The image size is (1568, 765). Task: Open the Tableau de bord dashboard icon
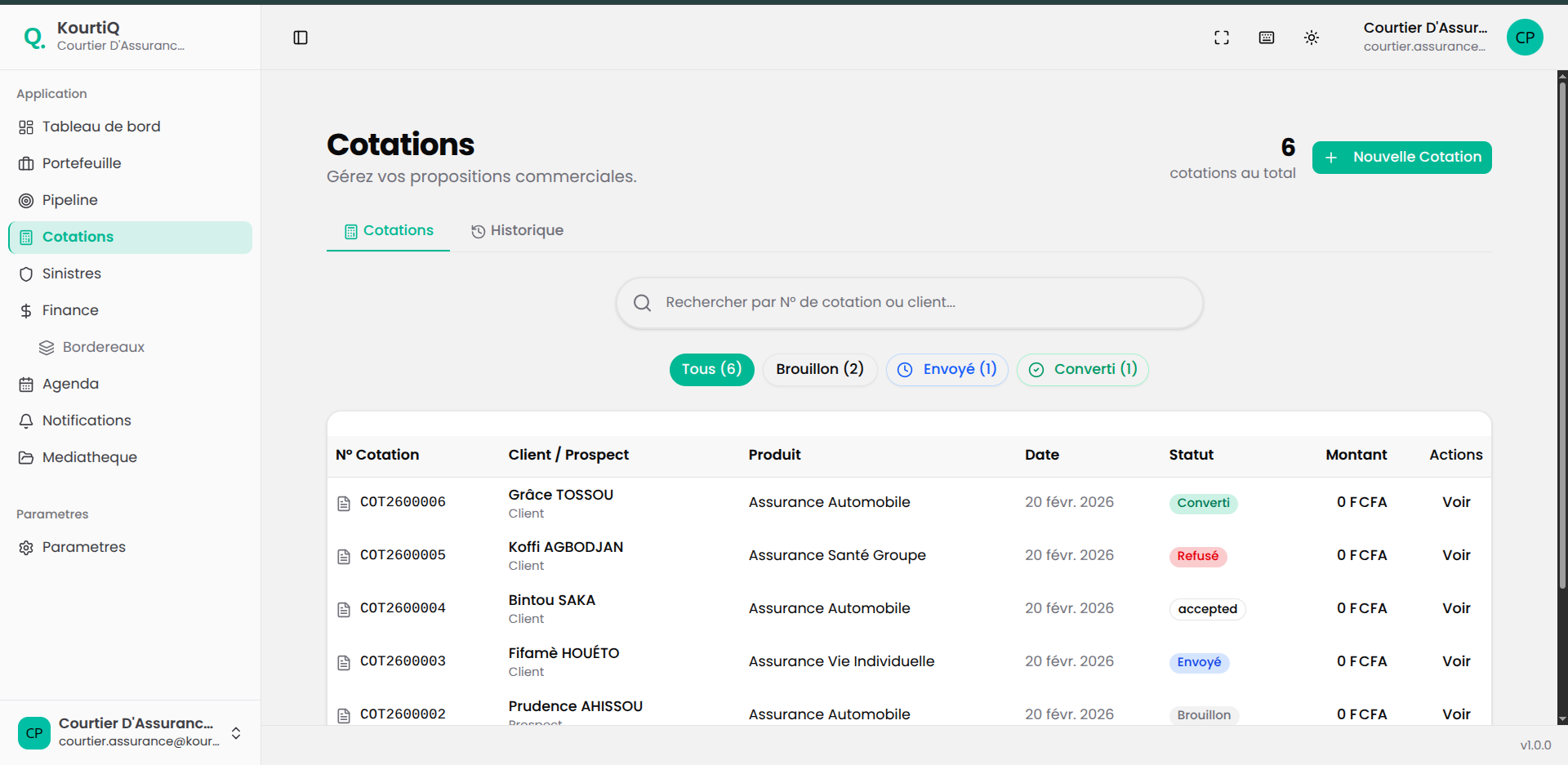click(x=25, y=127)
